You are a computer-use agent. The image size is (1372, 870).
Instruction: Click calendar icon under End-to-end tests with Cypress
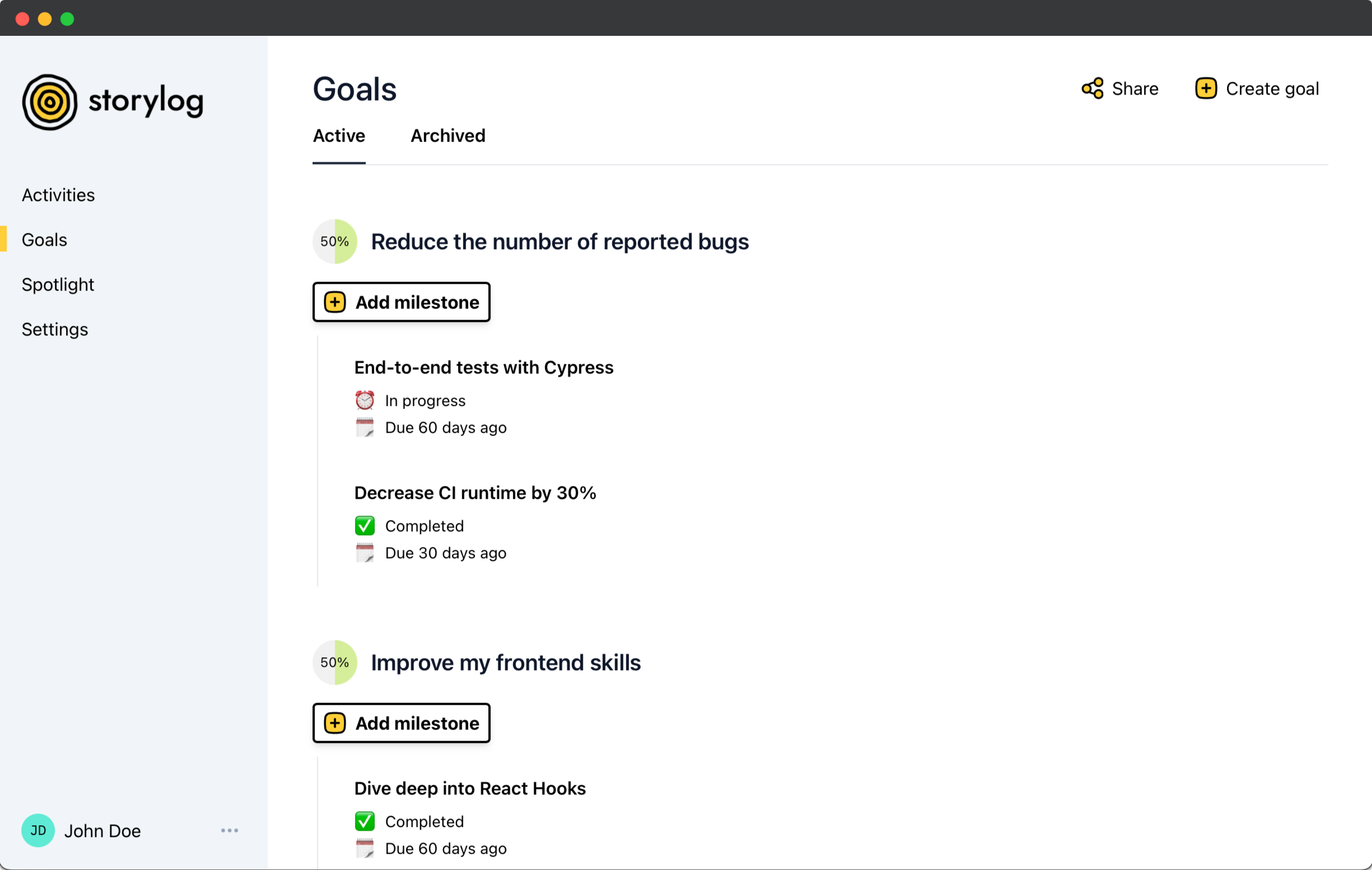tap(365, 427)
